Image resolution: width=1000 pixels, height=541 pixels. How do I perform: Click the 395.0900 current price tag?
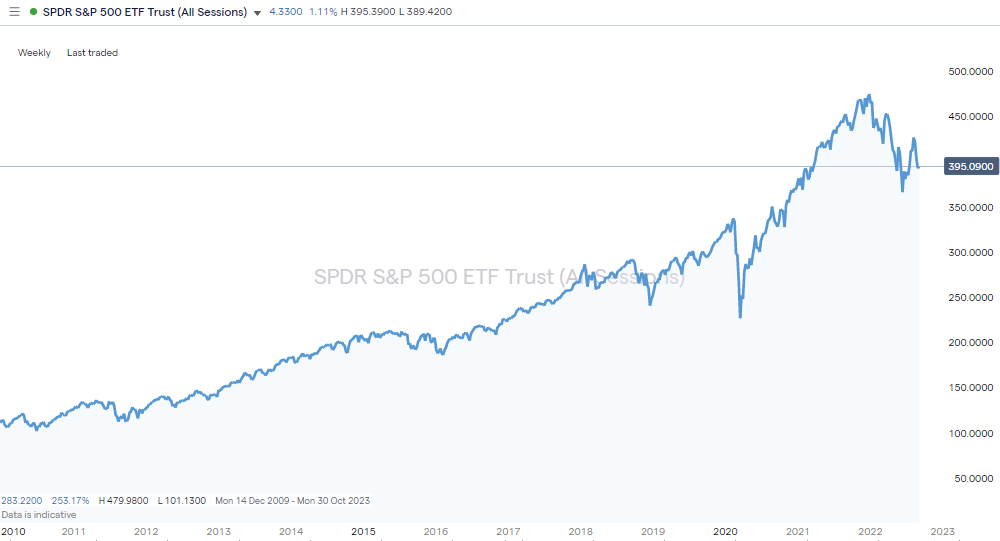969,167
